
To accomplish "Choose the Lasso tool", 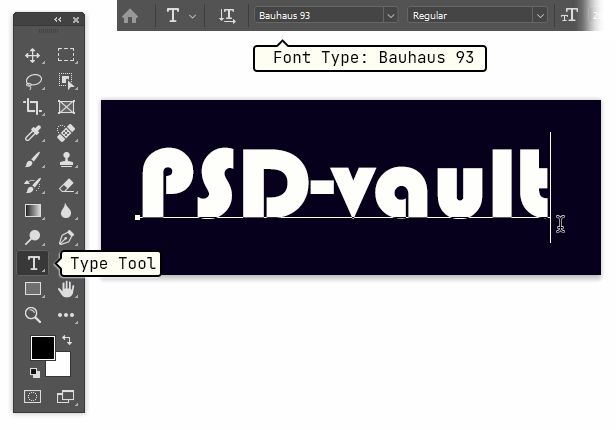I will point(33,81).
